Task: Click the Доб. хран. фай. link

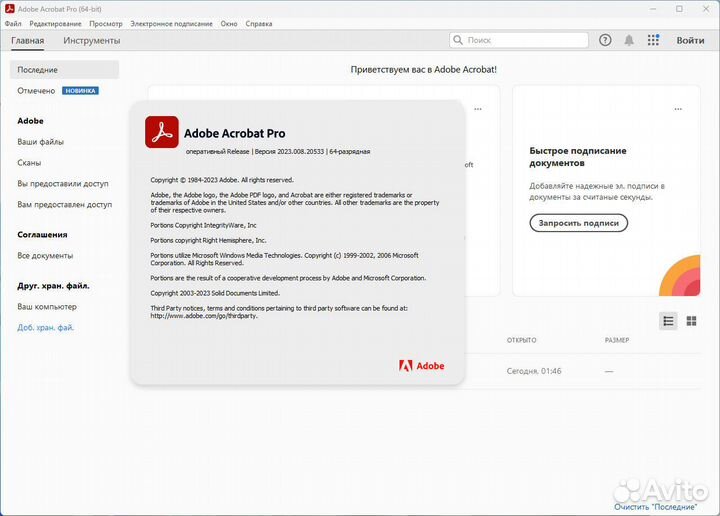Action: pyautogui.click(x=45, y=327)
